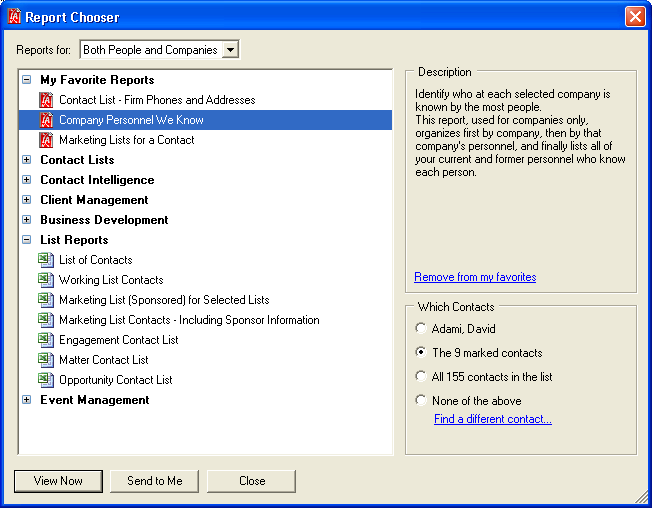Click the My Favorite Reports heading
The width and height of the screenshot is (652, 508).
(x=97, y=79)
